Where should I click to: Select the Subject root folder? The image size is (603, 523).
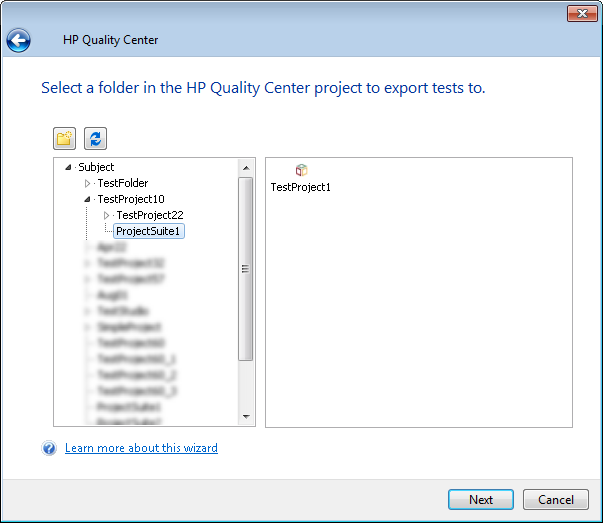96,167
